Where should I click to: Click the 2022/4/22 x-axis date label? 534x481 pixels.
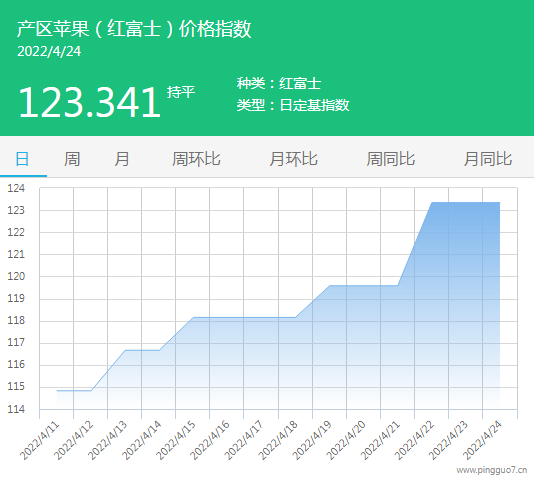click(x=414, y=440)
